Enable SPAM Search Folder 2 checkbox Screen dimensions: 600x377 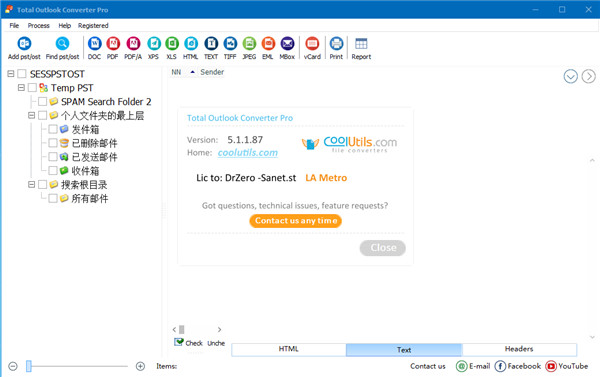pyautogui.click(x=42, y=101)
